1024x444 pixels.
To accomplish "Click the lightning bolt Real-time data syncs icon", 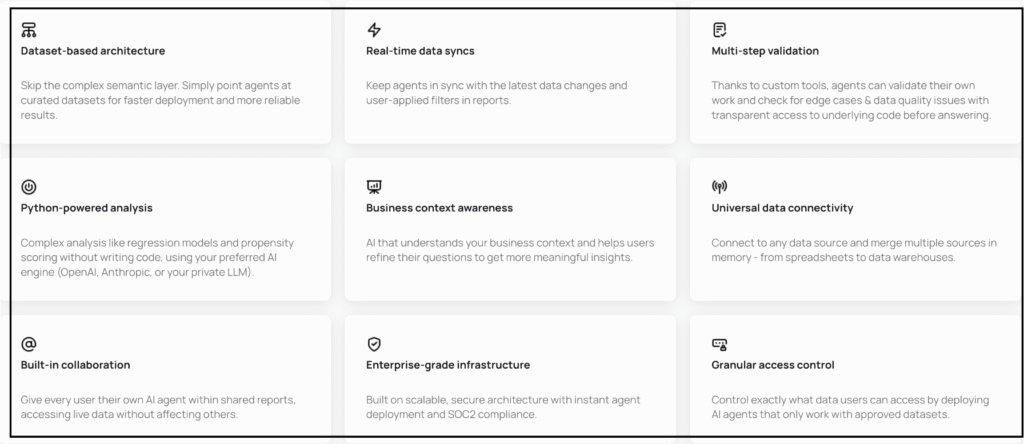I will coord(374,29).
